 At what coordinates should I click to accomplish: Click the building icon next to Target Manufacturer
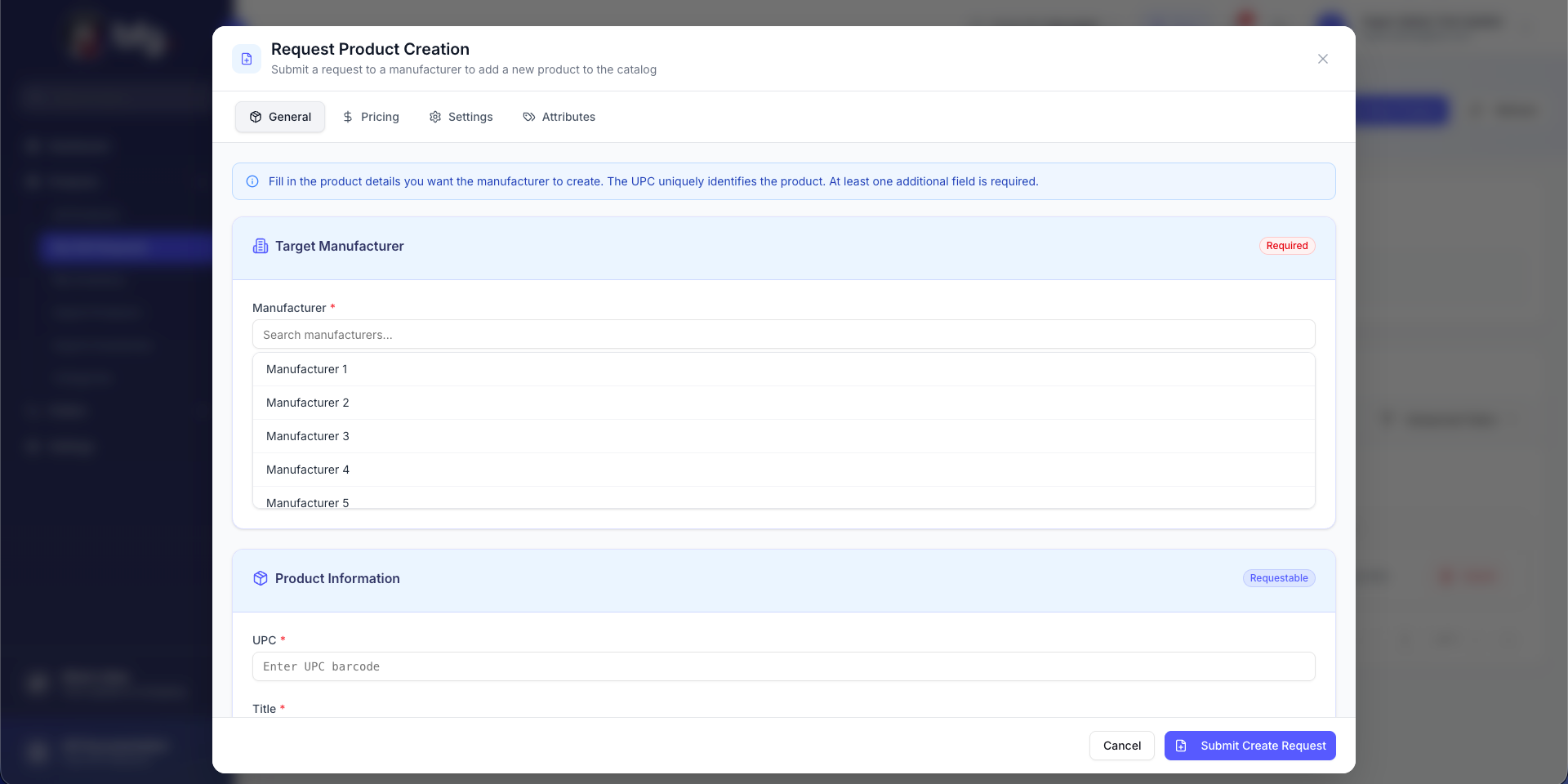pos(261,246)
